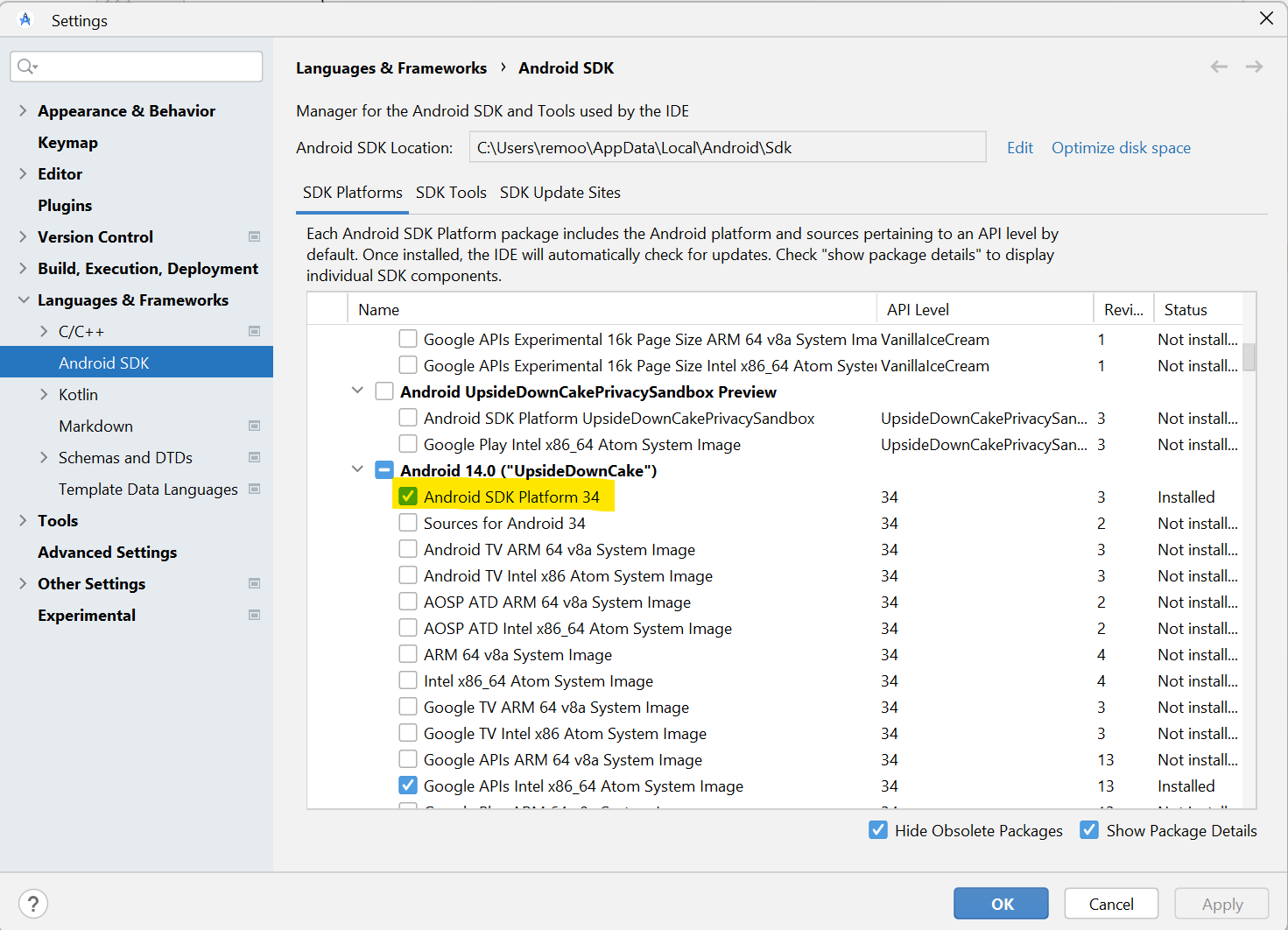Open Advanced Settings page

pyautogui.click(x=107, y=553)
